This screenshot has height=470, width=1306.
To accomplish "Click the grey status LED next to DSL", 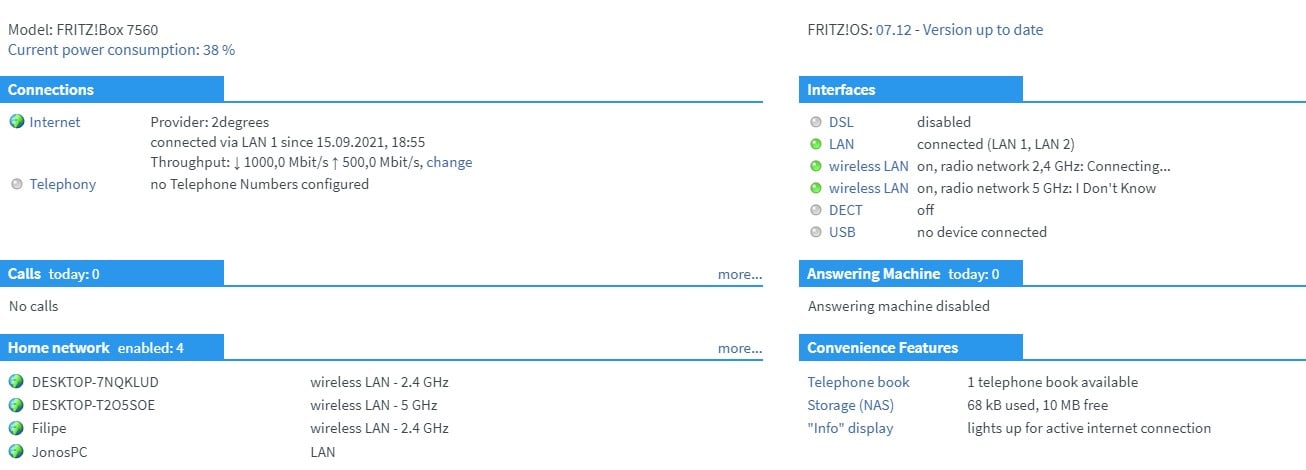I will click(x=816, y=122).
